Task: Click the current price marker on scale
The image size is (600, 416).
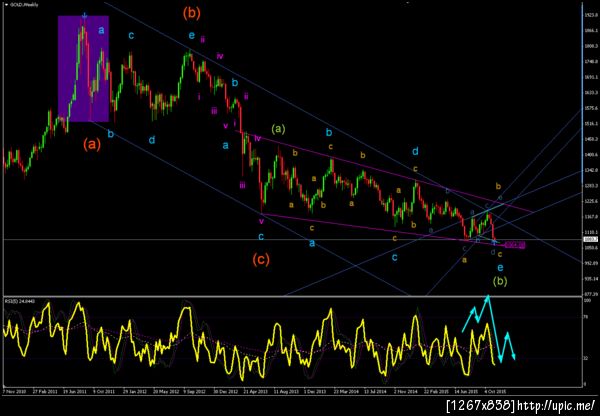Action: point(589,240)
